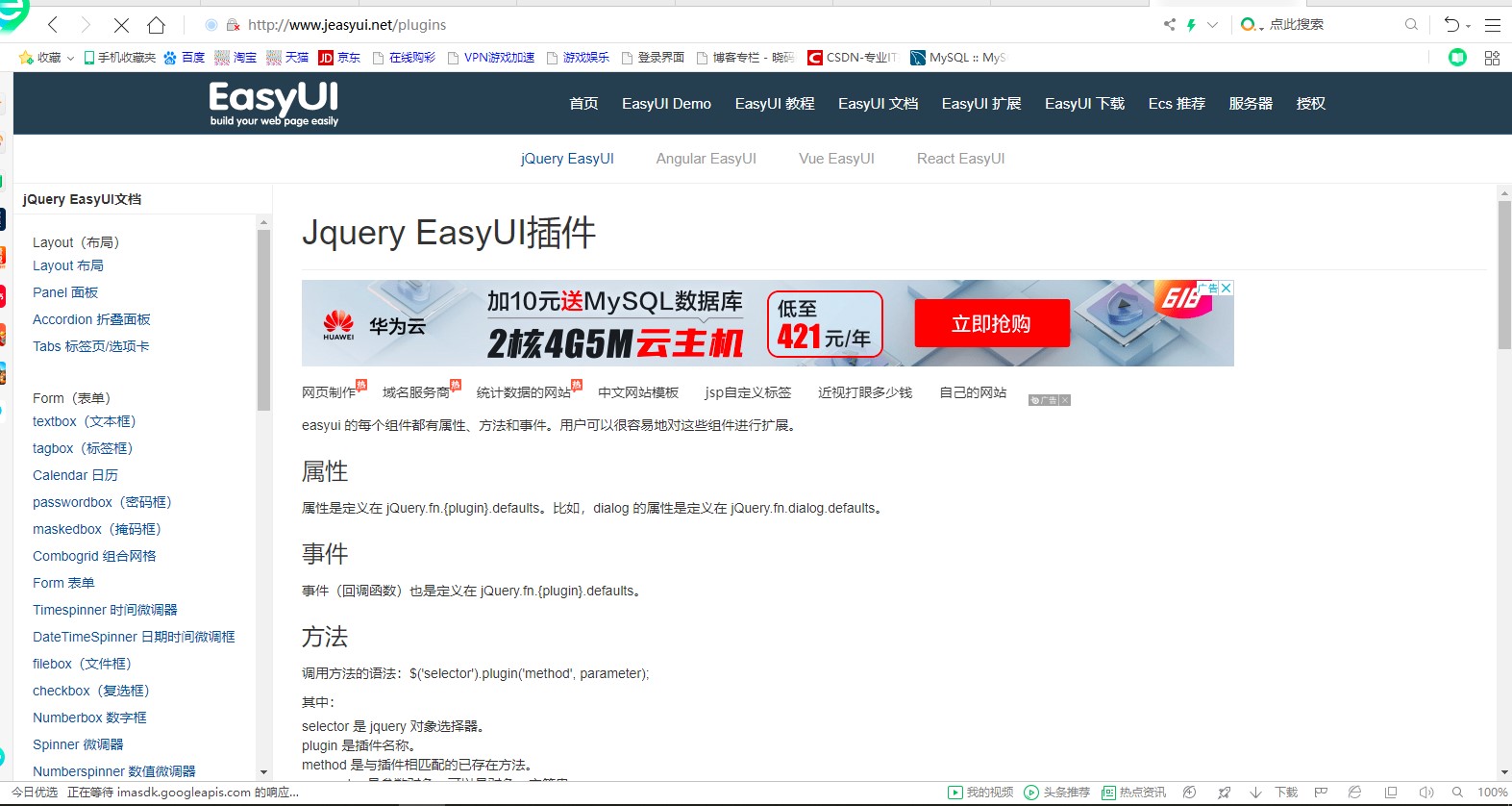Open EasyUI 教程 menu item
Screen dimensions: 1512x806
775,104
